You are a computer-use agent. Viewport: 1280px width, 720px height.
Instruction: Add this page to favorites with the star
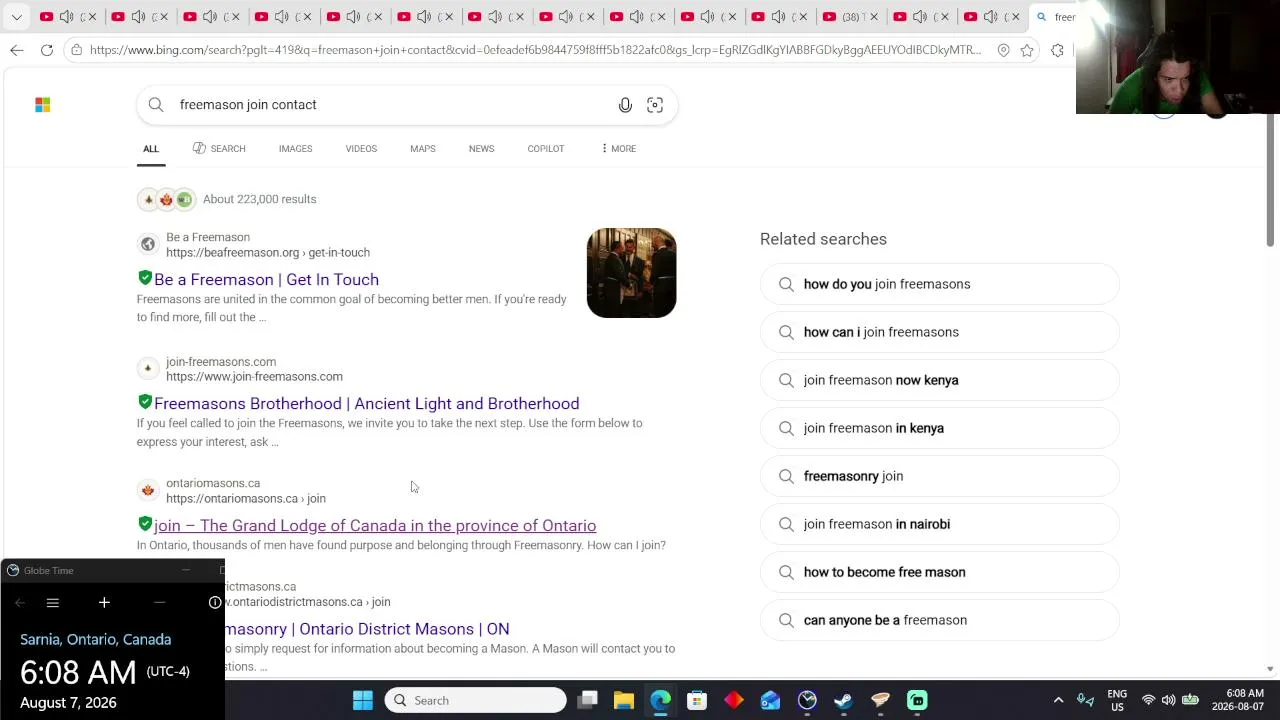point(1027,50)
